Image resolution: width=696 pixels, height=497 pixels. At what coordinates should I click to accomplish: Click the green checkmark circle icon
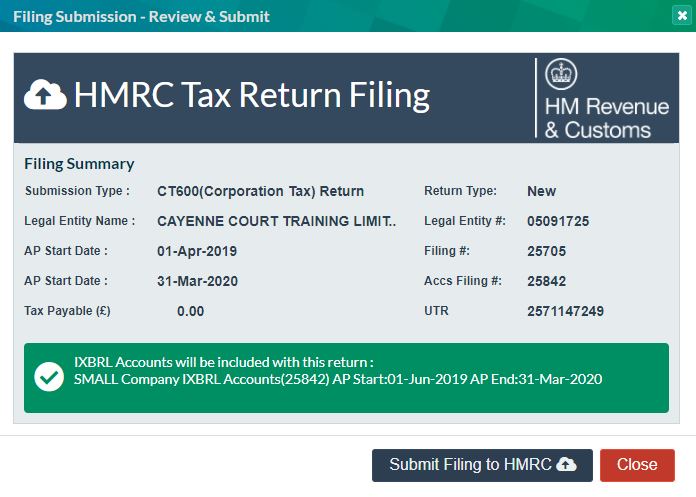(48, 377)
